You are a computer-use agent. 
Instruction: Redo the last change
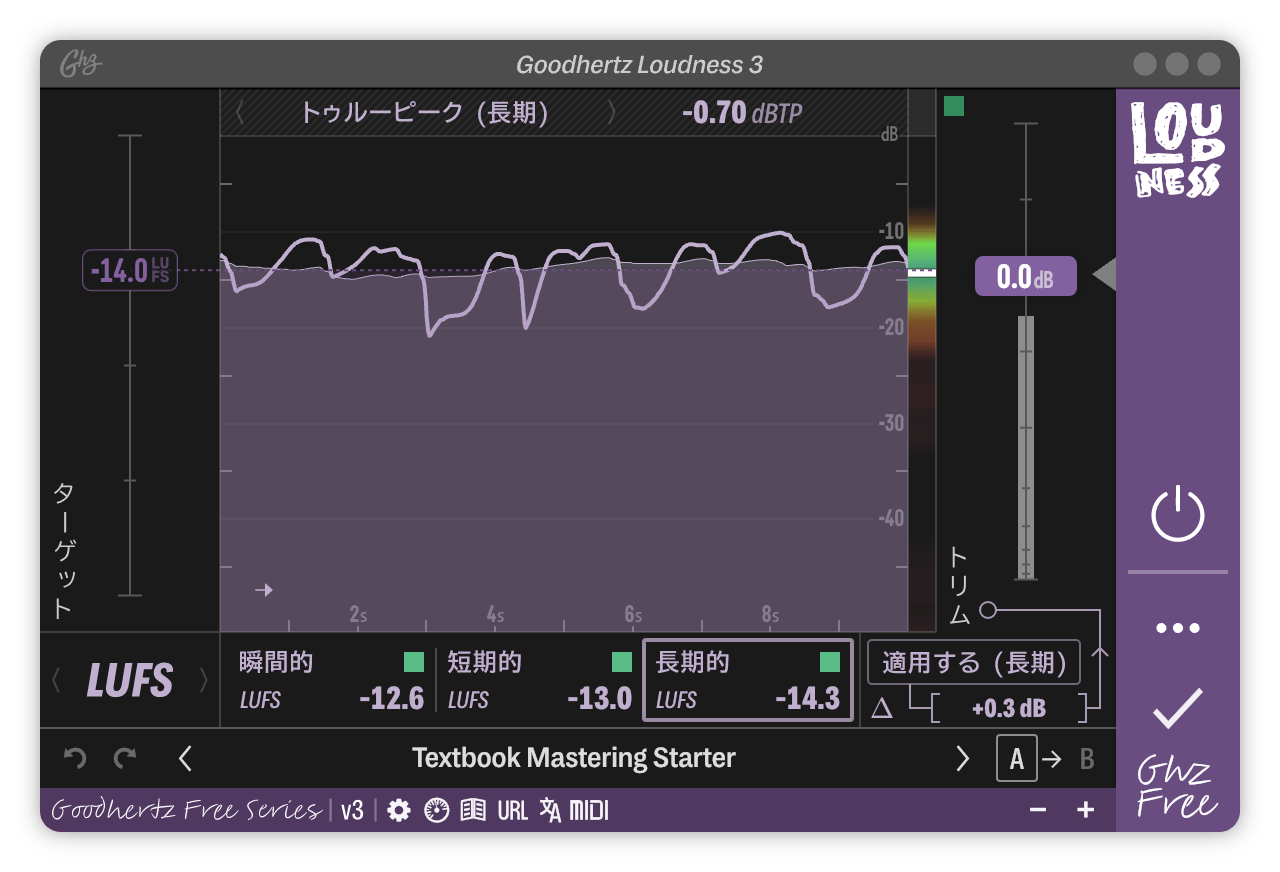tap(125, 758)
